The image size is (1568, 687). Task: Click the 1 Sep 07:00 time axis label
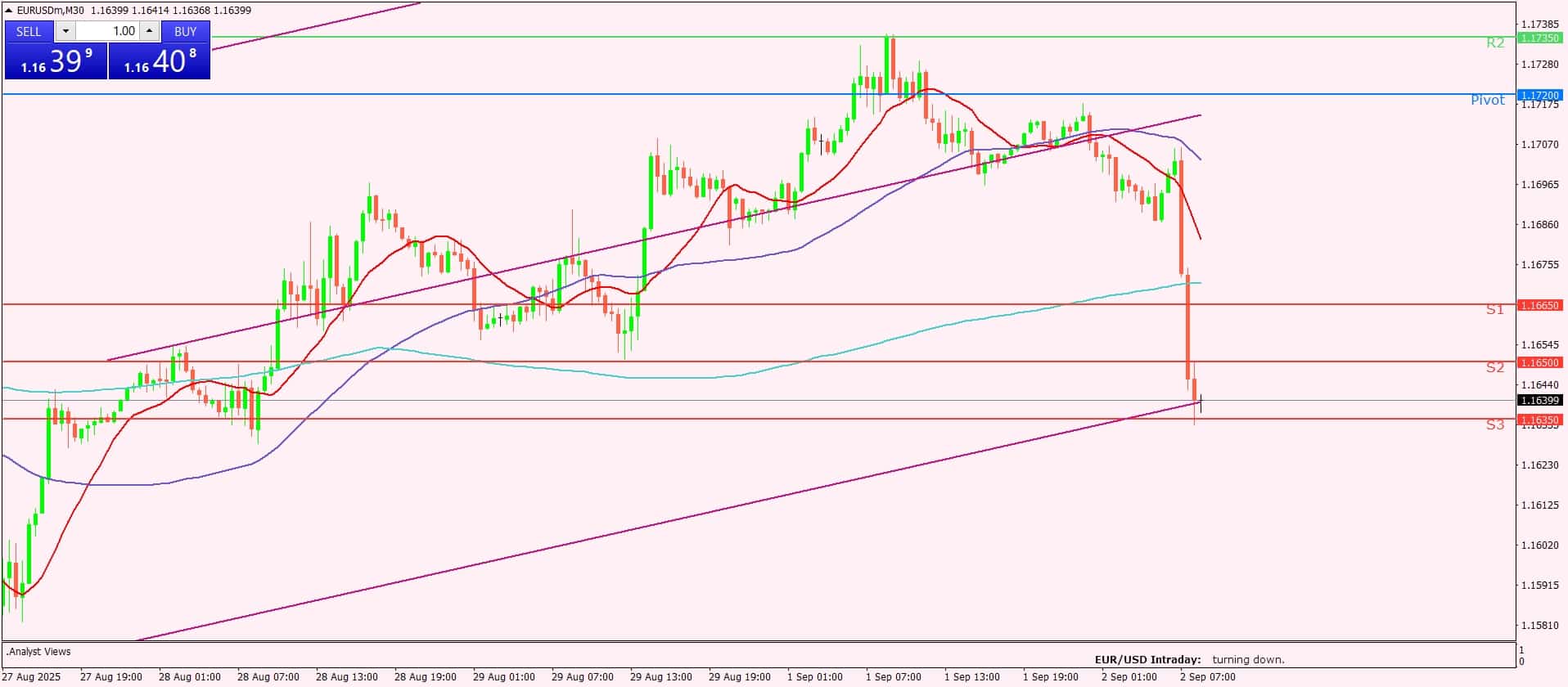click(894, 677)
